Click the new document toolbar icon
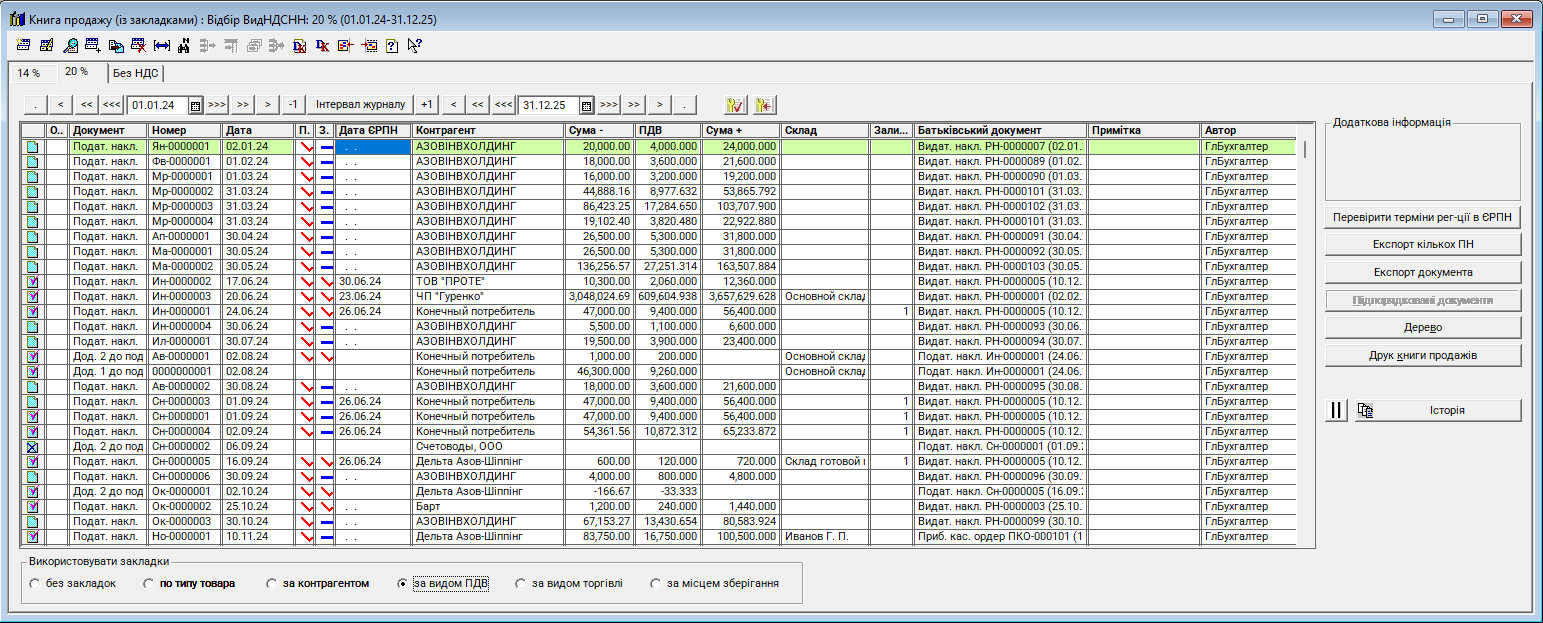1543x623 pixels. point(23,45)
